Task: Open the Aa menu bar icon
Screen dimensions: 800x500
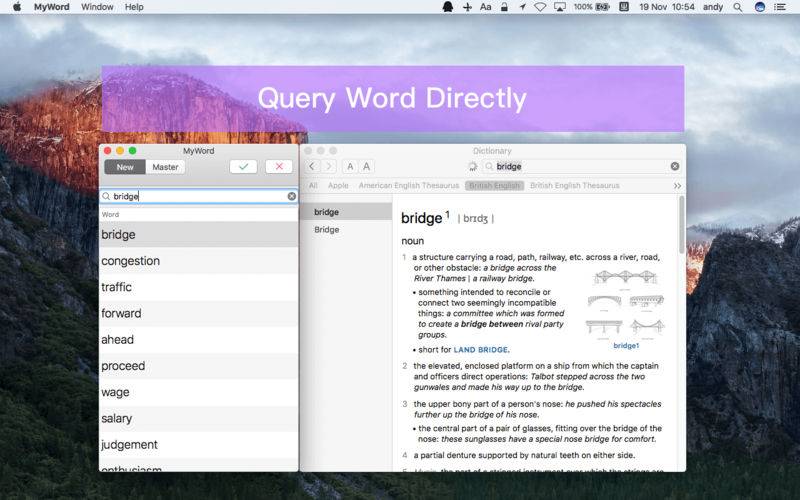Action: [485, 7]
